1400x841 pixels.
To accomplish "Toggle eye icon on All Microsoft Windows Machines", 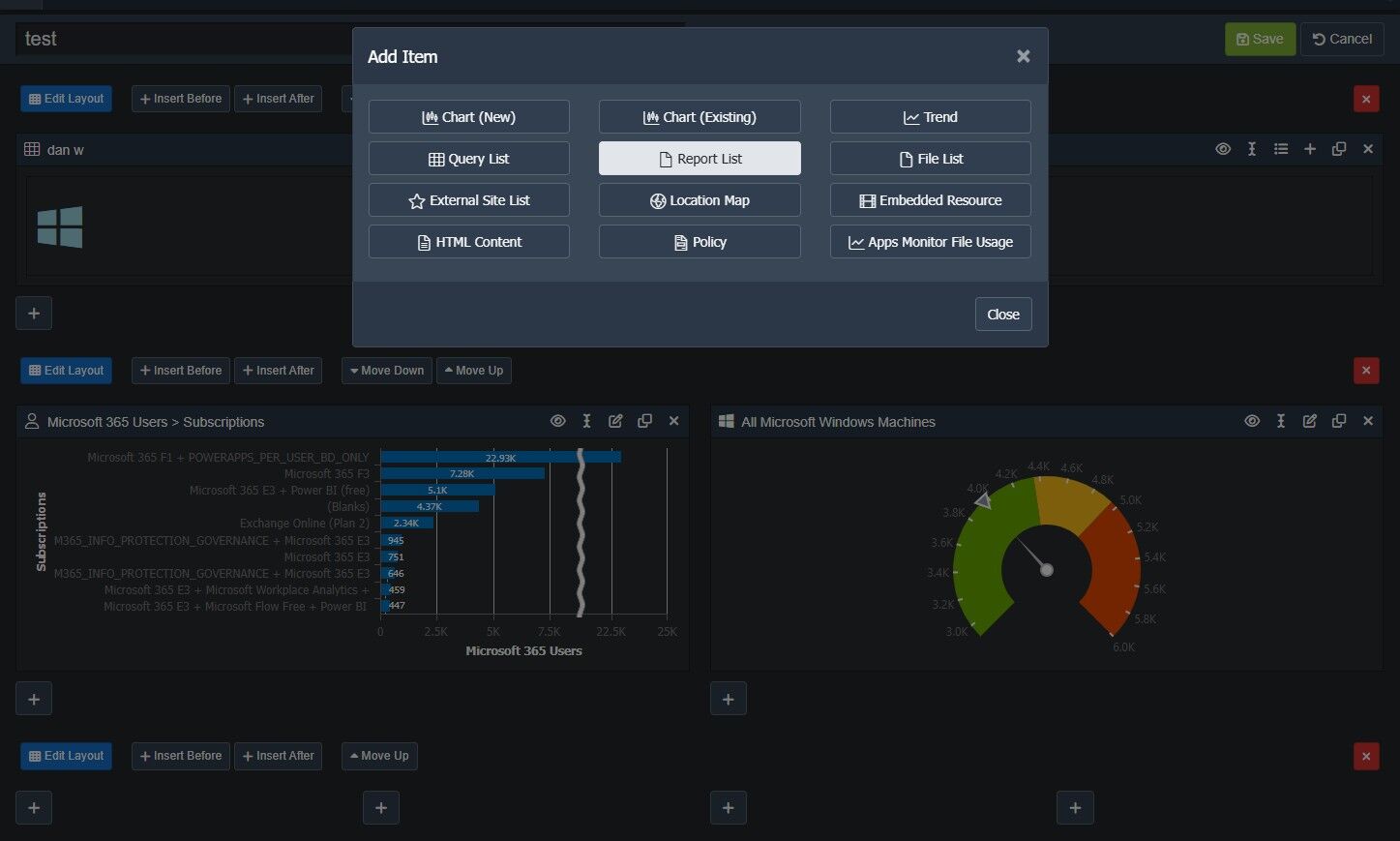I will (1252, 421).
